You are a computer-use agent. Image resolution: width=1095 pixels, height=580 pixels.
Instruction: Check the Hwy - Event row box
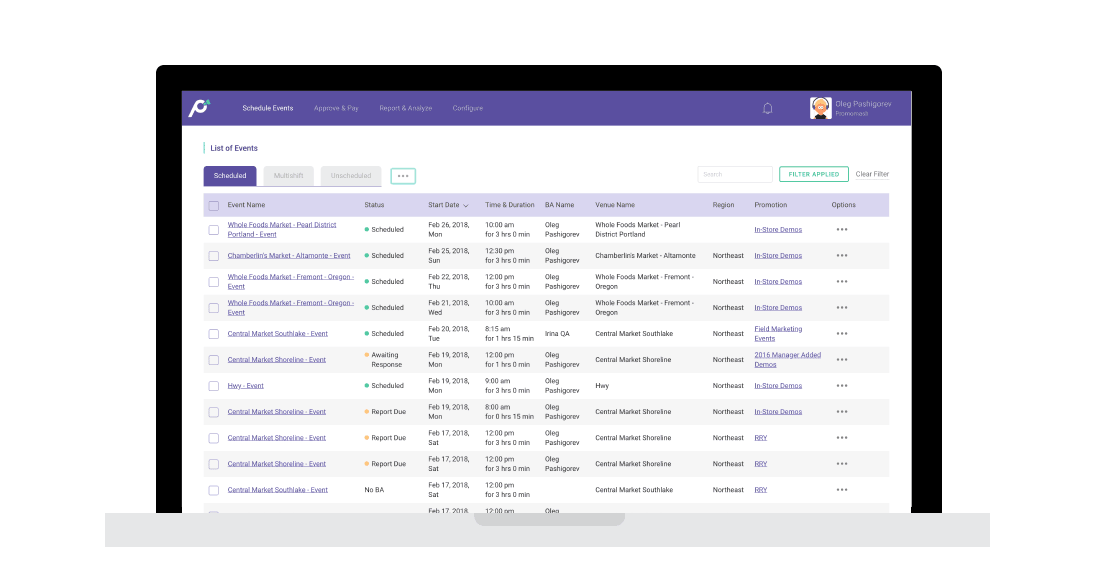click(214, 386)
